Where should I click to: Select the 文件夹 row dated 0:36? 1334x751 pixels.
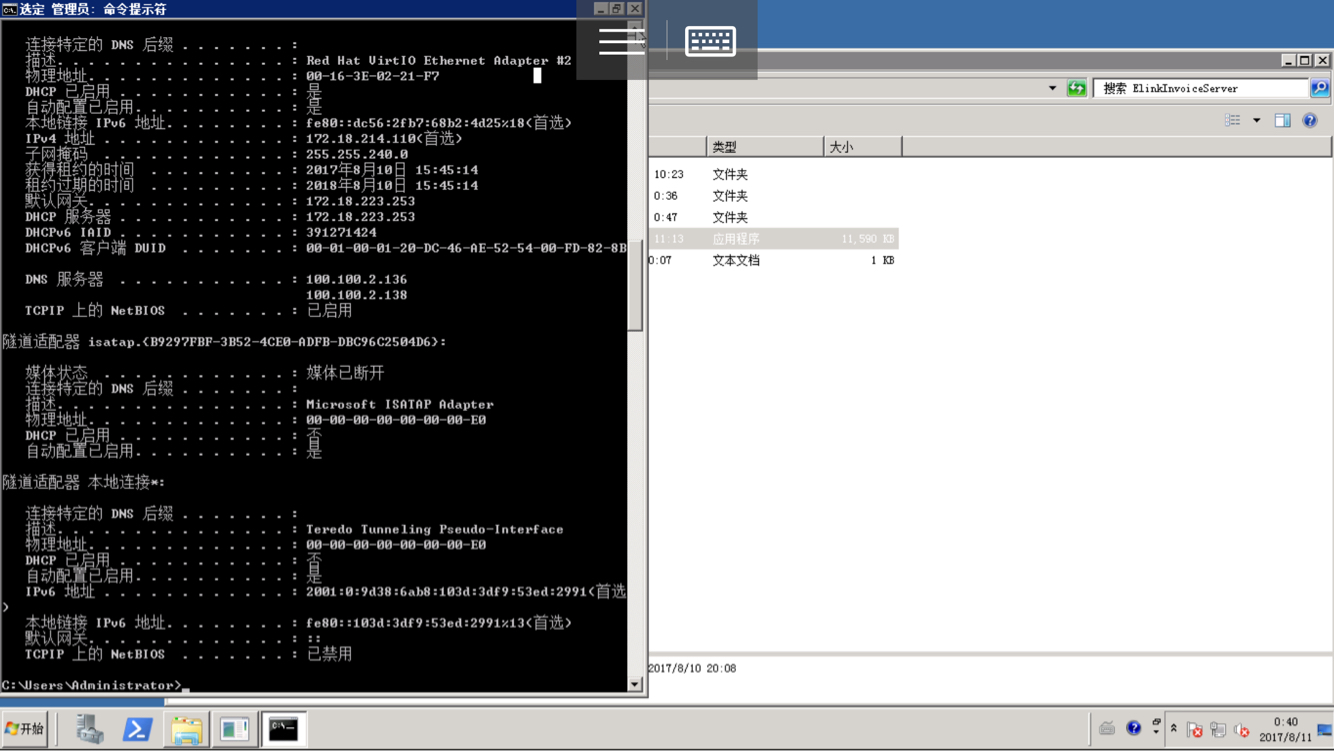[x=773, y=196]
